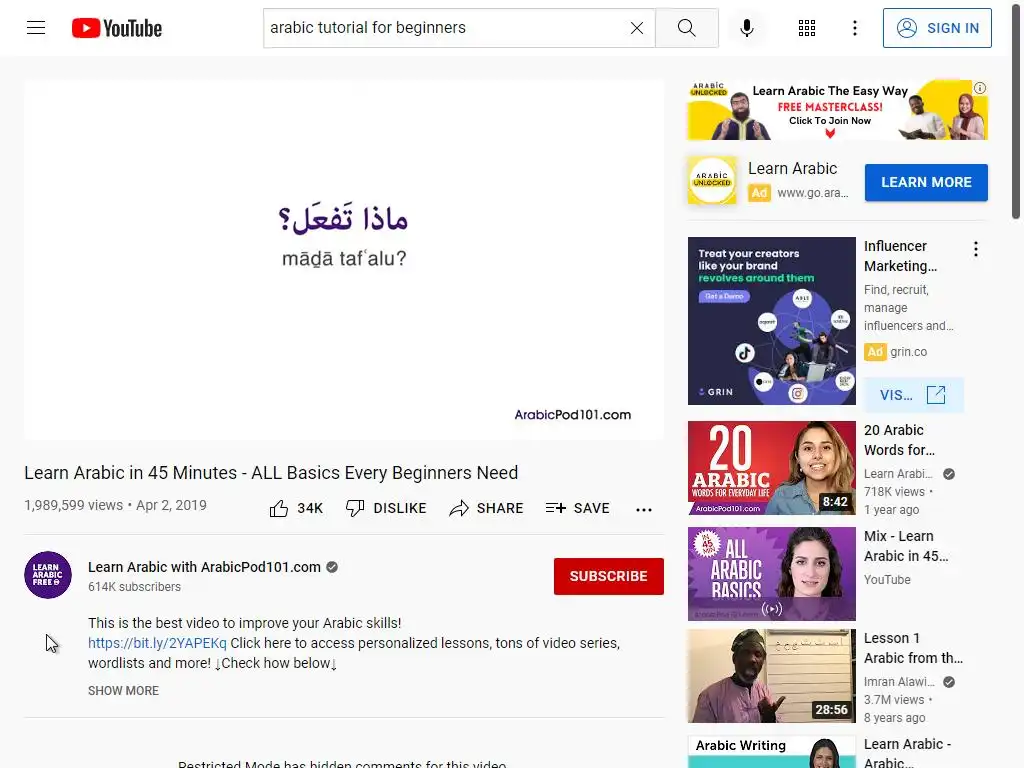Image resolution: width=1024 pixels, height=768 pixels.
Task: Click the DISLIKE thumbs-down button
Action: tap(385, 508)
